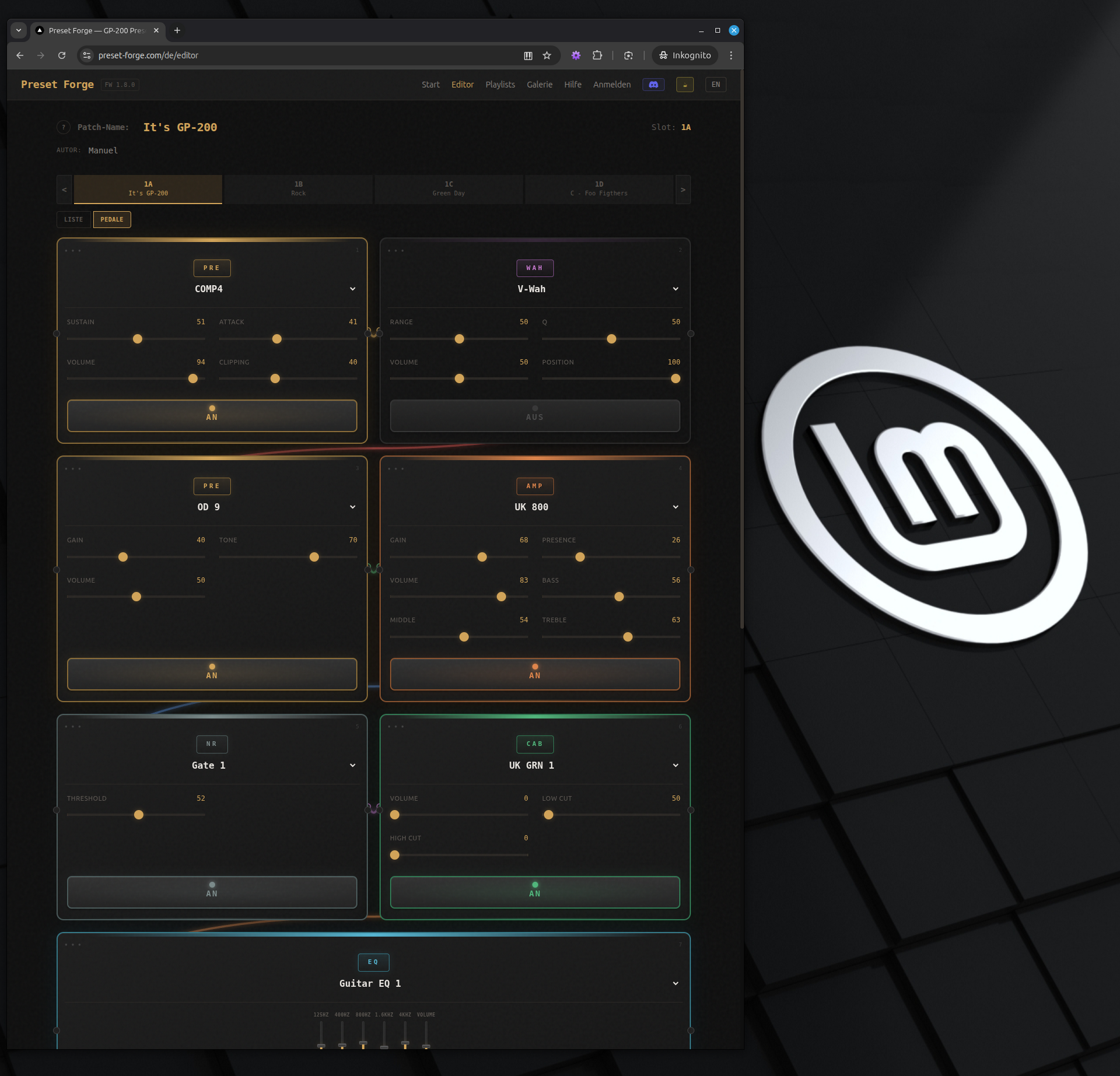This screenshot has width=1120, height=1076.
Task: Click the three-dot handle on COMP4 pedal
Action: (73, 251)
